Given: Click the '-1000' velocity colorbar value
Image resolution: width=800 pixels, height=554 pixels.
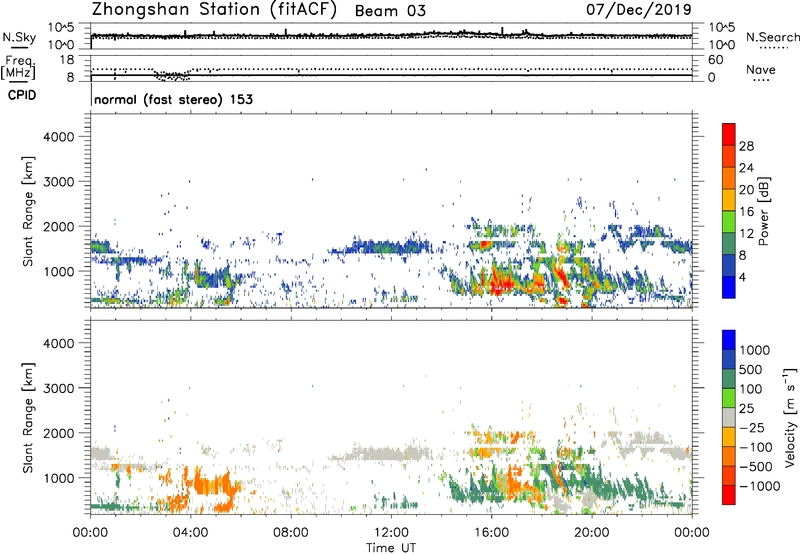Looking at the screenshot, I should pyautogui.click(x=760, y=486).
